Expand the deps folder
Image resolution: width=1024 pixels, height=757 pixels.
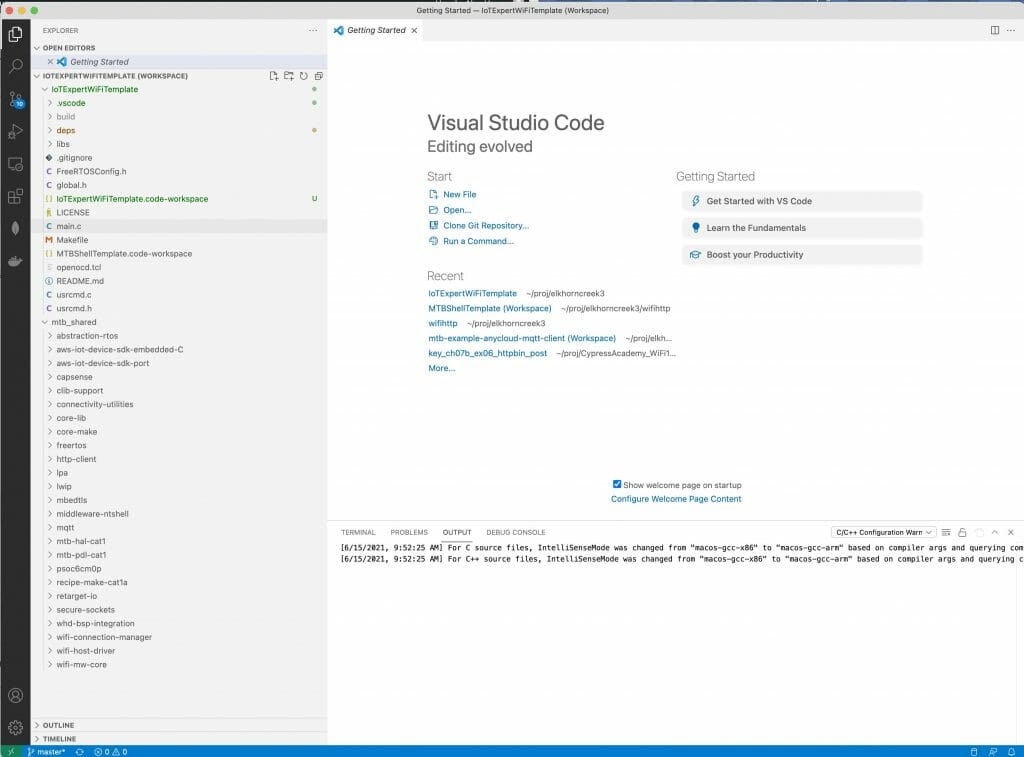(x=50, y=131)
